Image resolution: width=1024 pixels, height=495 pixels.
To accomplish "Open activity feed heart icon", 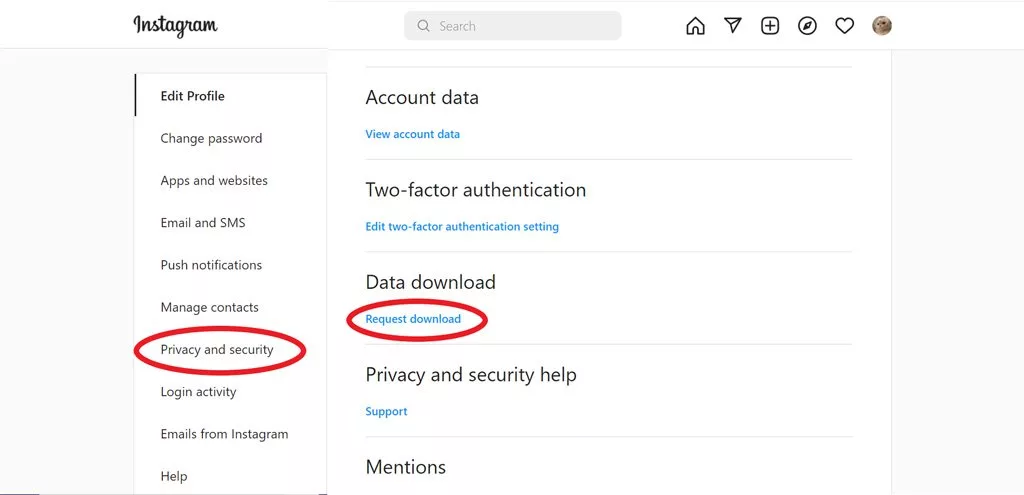I will (845, 26).
